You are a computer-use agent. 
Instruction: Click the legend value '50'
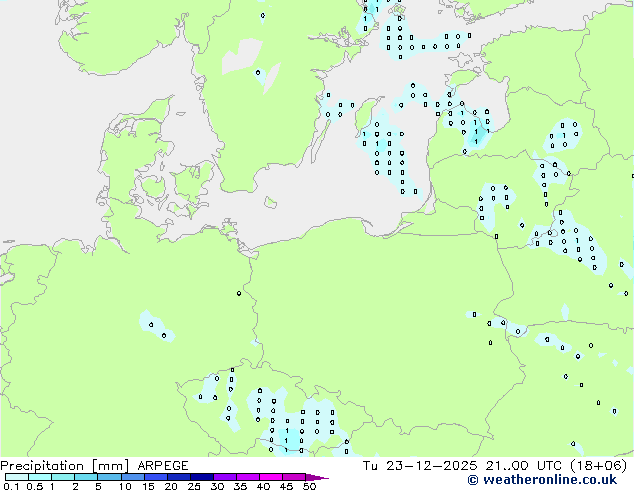pyautogui.click(x=309, y=486)
